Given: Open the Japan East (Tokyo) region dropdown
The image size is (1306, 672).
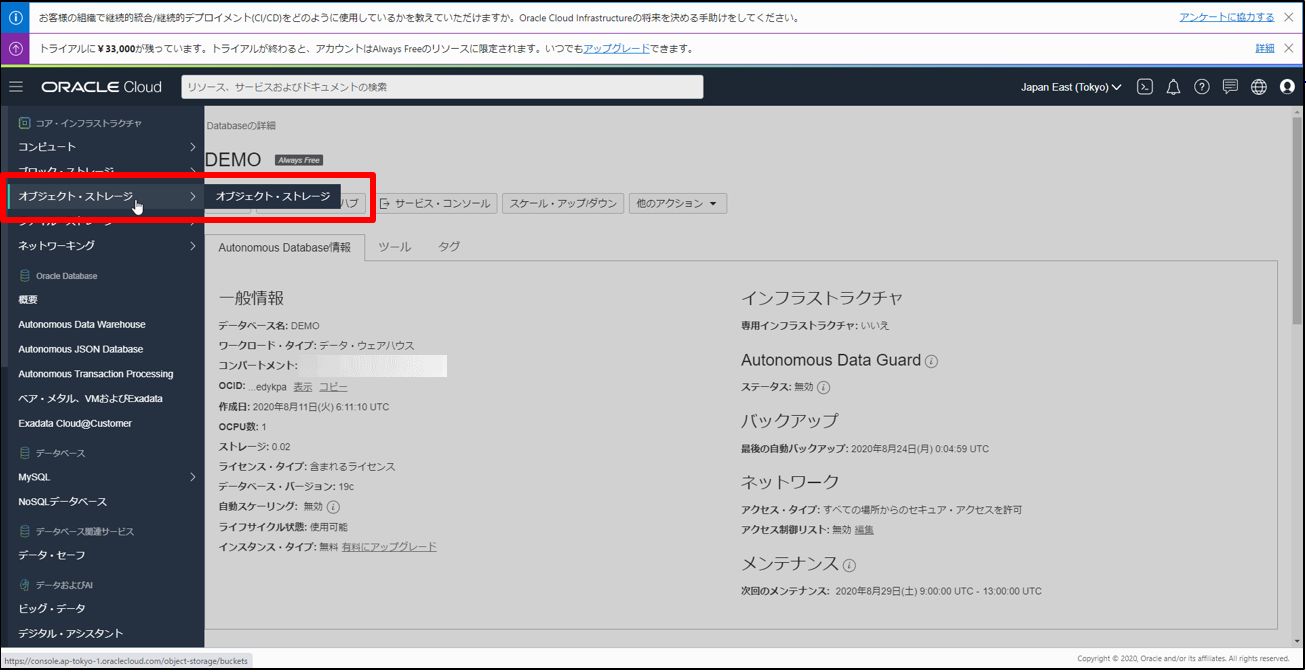Looking at the screenshot, I should 1071,87.
